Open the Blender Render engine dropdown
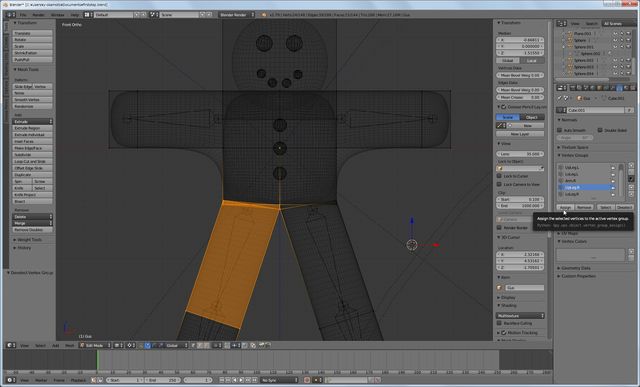This screenshot has width=640, height=387. point(237,15)
